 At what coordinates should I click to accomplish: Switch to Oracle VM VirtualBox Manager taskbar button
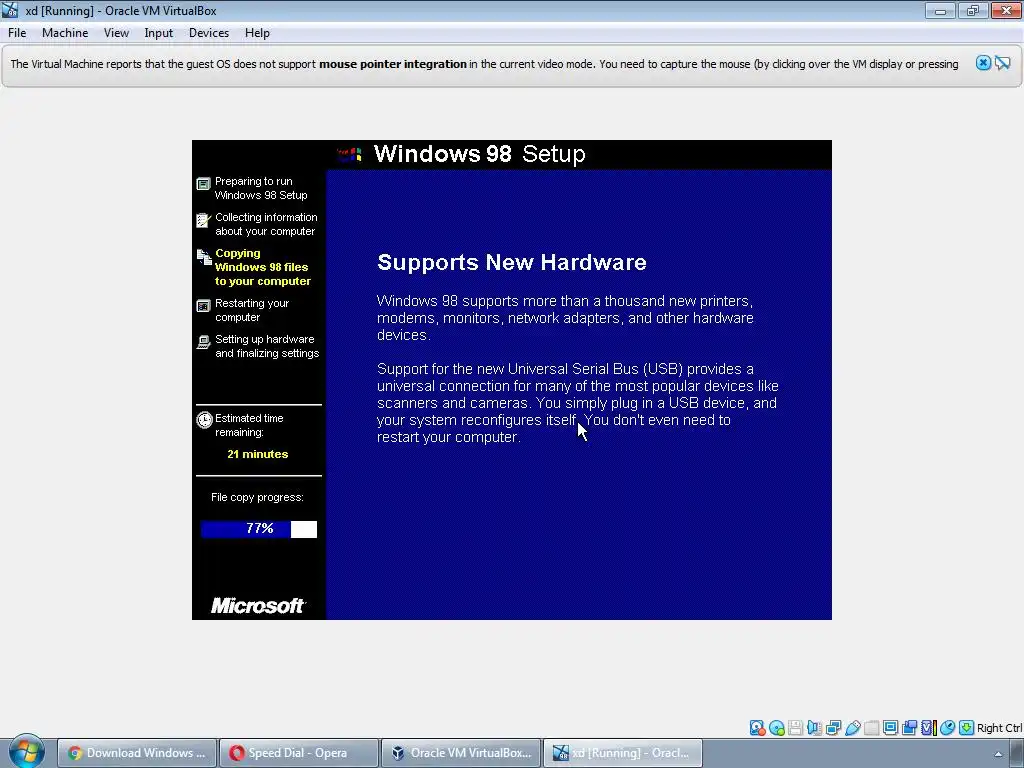[x=461, y=753]
